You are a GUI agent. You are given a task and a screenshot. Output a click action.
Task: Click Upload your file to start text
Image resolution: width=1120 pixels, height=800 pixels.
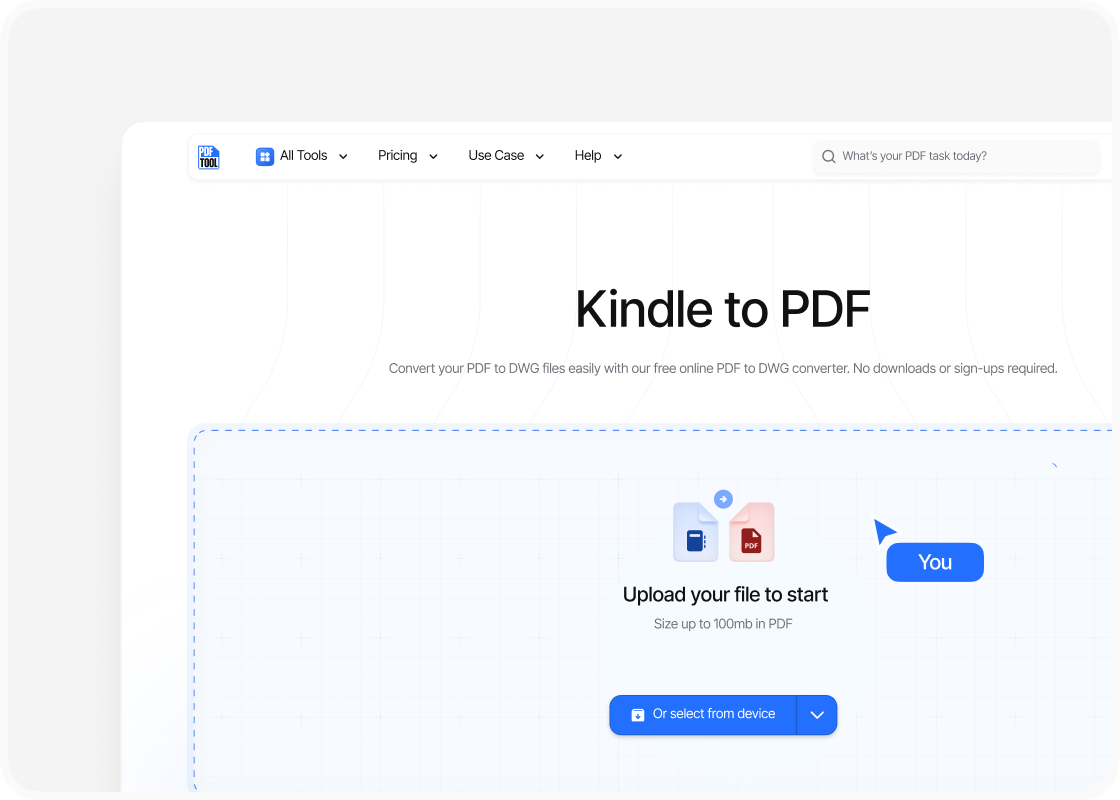tap(725, 595)
